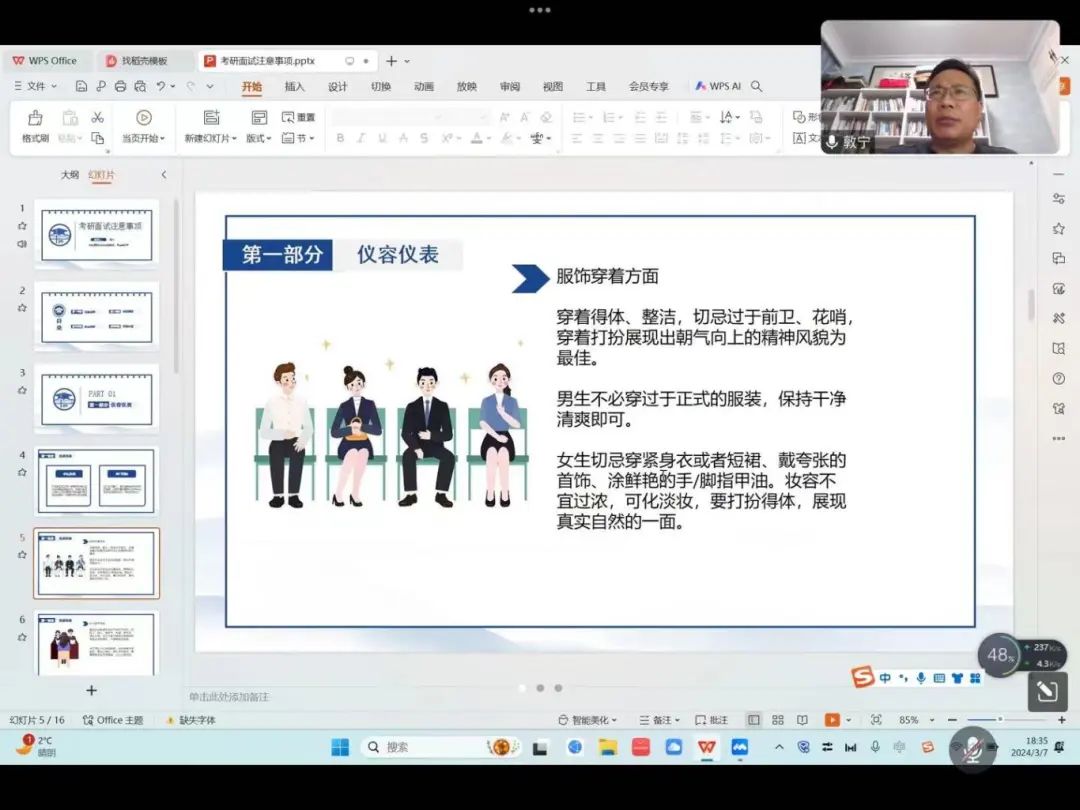This screenshot has height=810, width=1080.
Task: Expand the 版式 layout dropdown
Action: pyautogui.click(x=259, y=138)
